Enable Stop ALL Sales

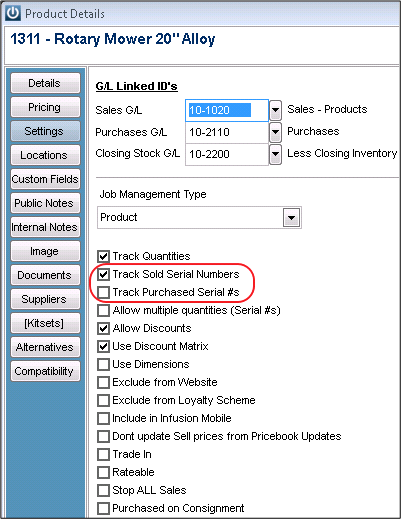103,490
